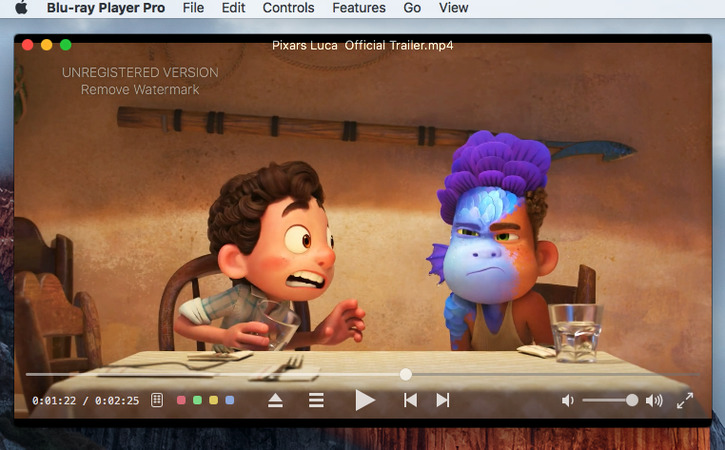
Task: Minimize the player window
Action: click(47, 45)
